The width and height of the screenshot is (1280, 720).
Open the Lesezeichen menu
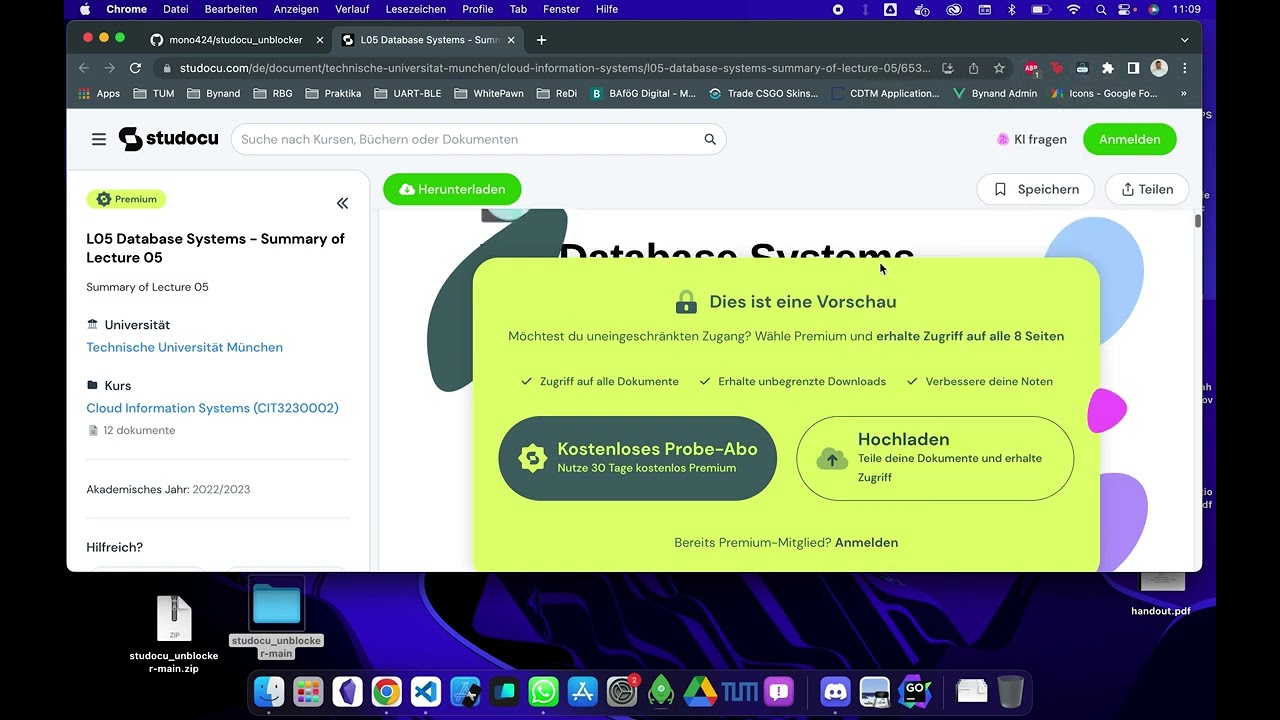click(415, 9)
